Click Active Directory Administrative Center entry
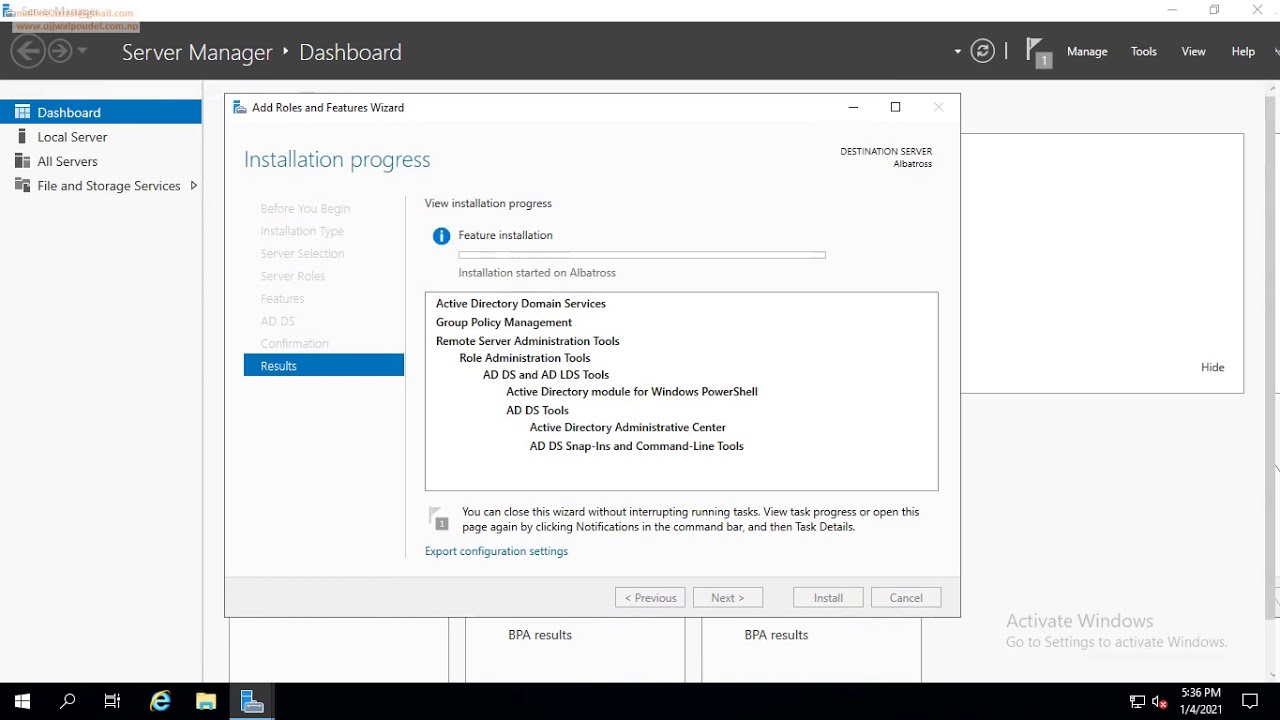This screenshot has height=720, width=1280. point(628,427)
